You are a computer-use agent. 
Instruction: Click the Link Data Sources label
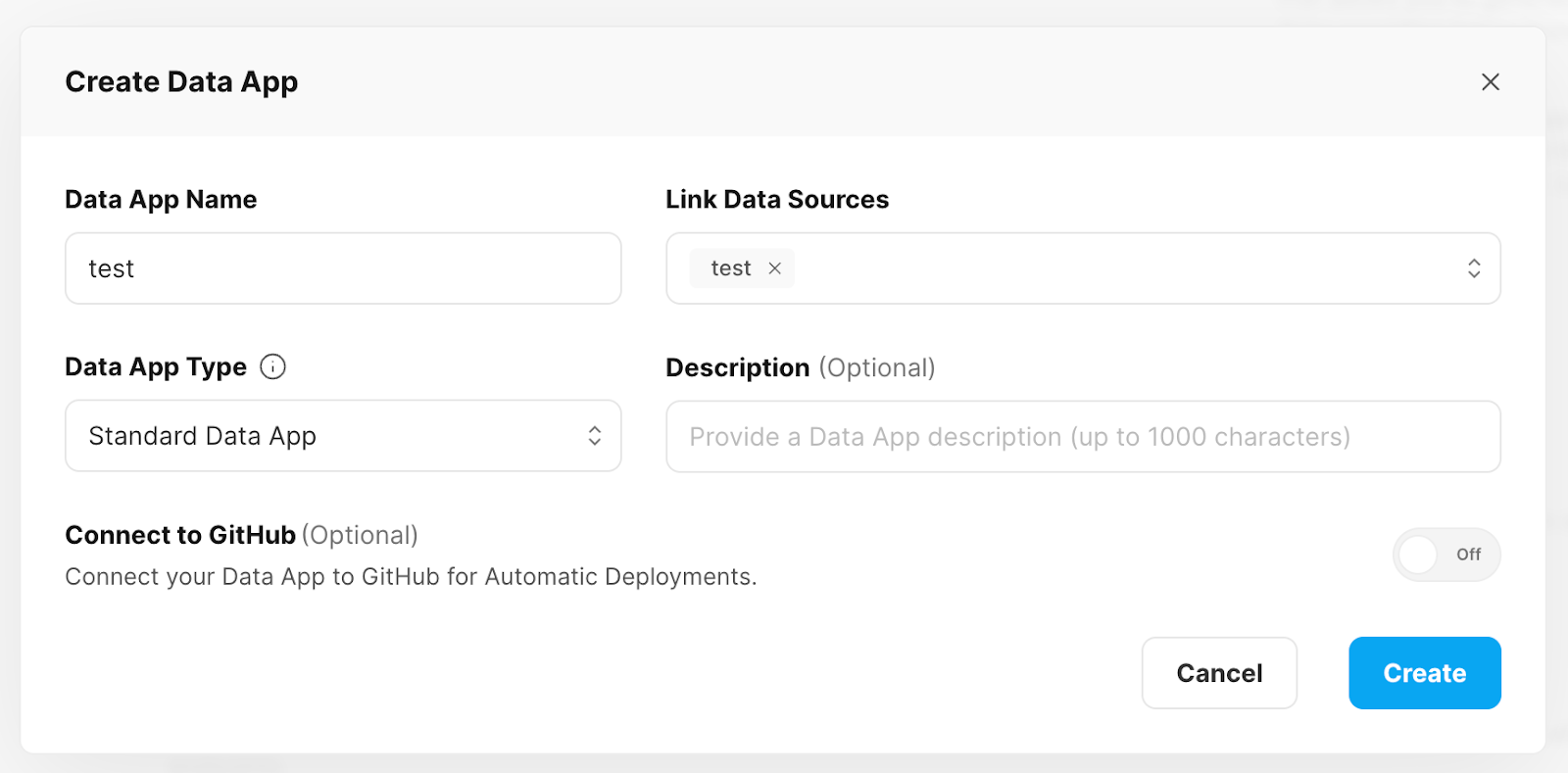click(x=777, y=200)
